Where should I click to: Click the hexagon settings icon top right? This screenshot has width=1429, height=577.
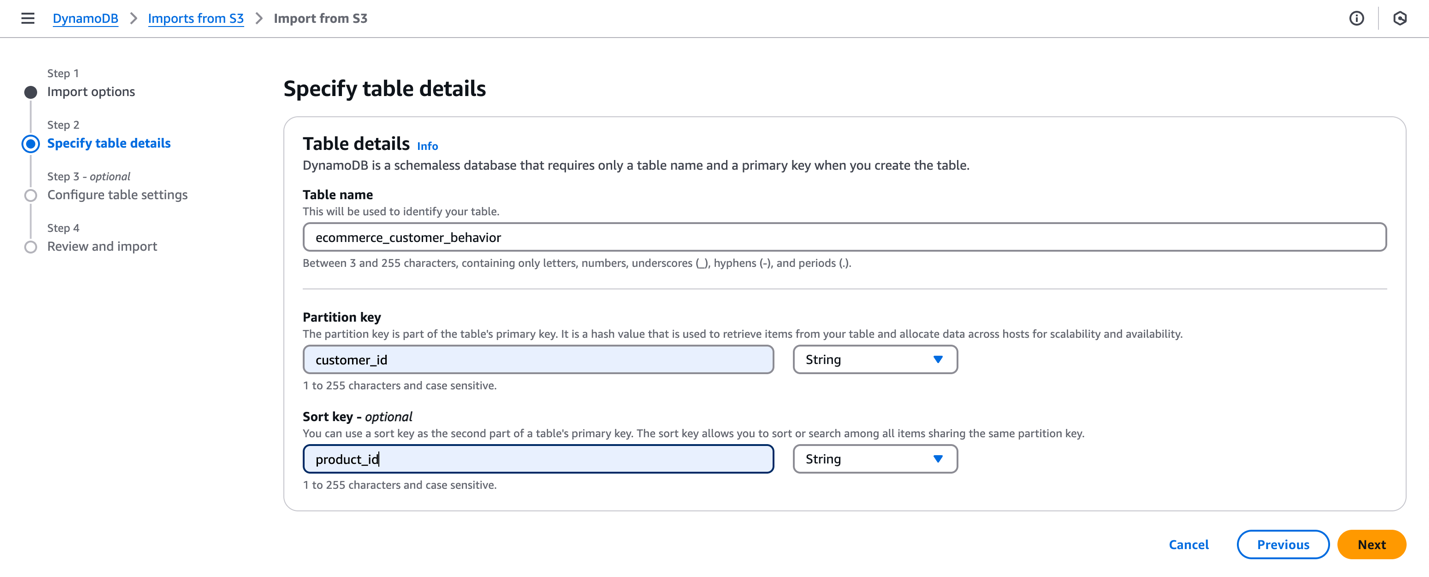point(1400,18)
